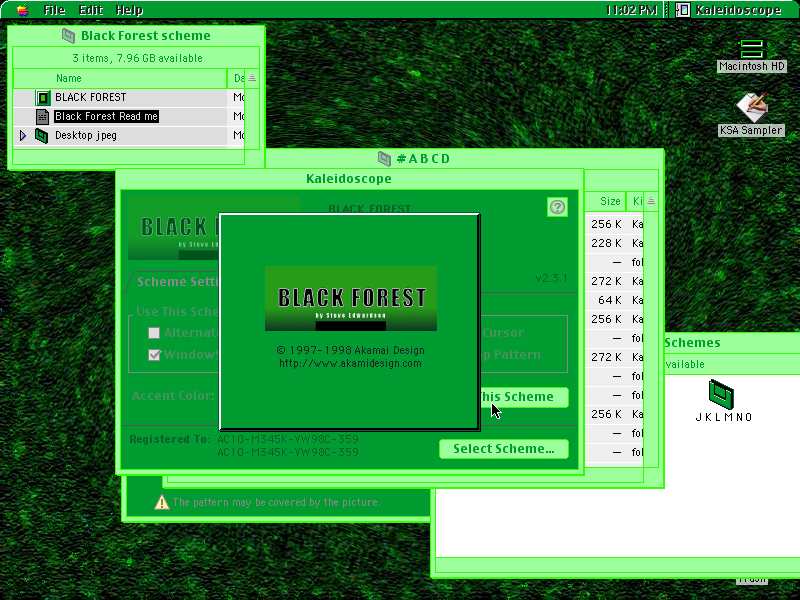
Task: Expand the Desktop jpeg folder triangle
Action: [x=22, y=136]
